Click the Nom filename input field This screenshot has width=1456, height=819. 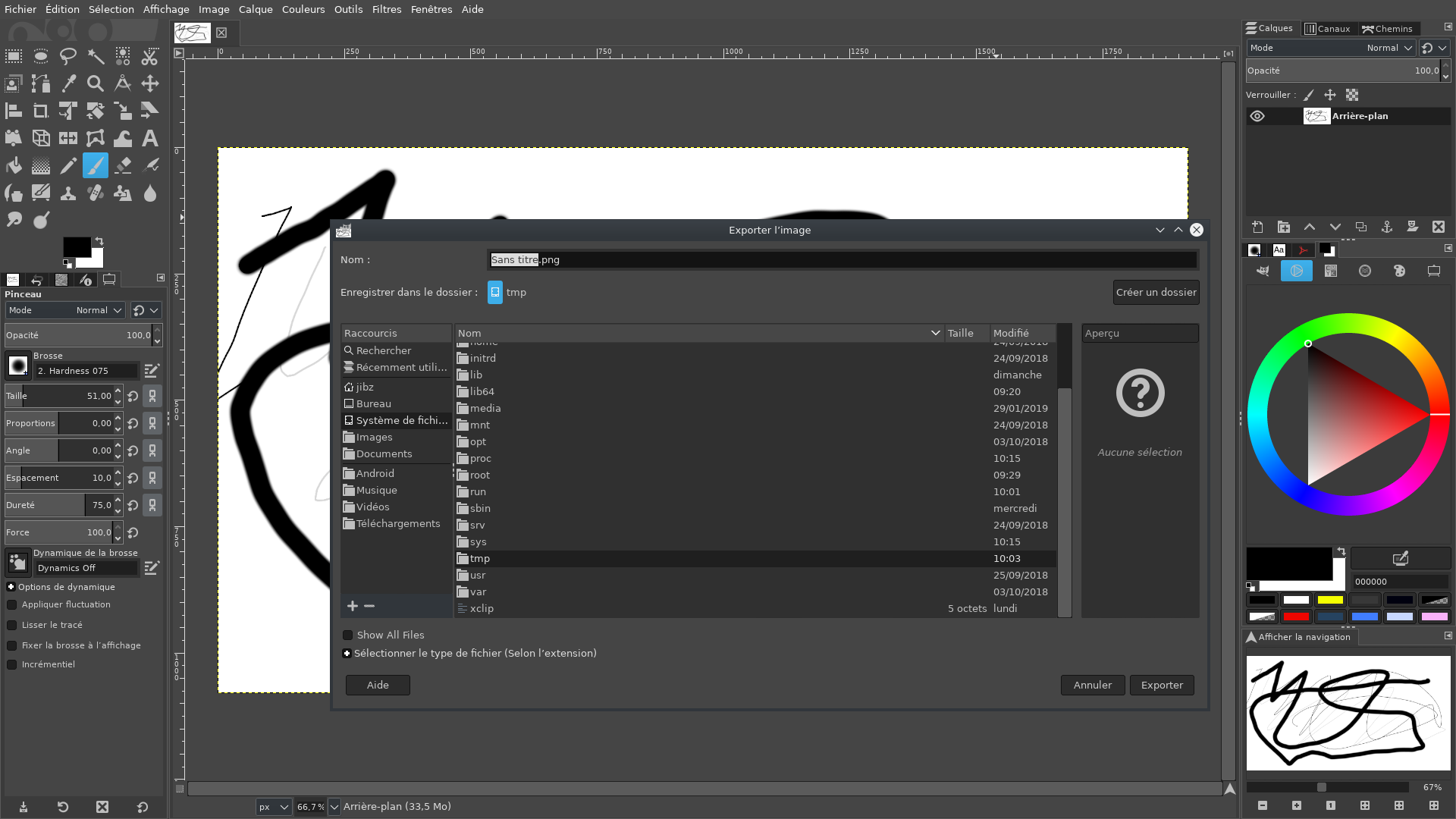point(843,260)
